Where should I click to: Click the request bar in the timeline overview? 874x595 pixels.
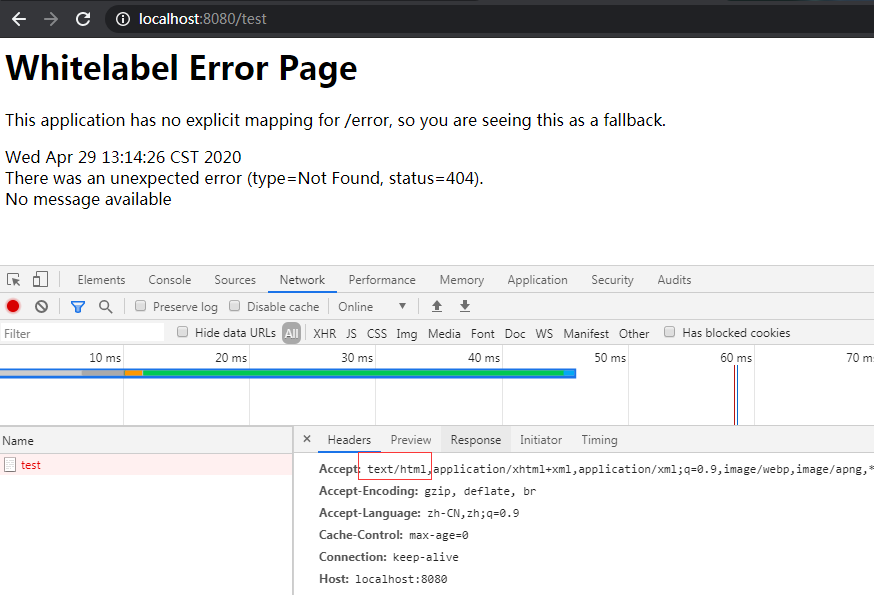[288, 373]
